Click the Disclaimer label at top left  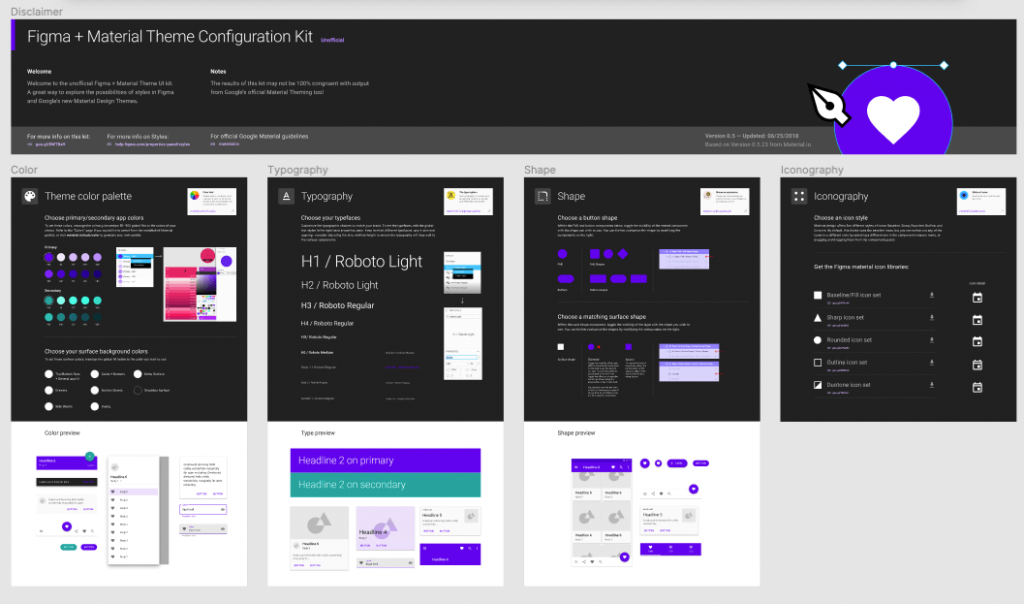coord(35,11)
